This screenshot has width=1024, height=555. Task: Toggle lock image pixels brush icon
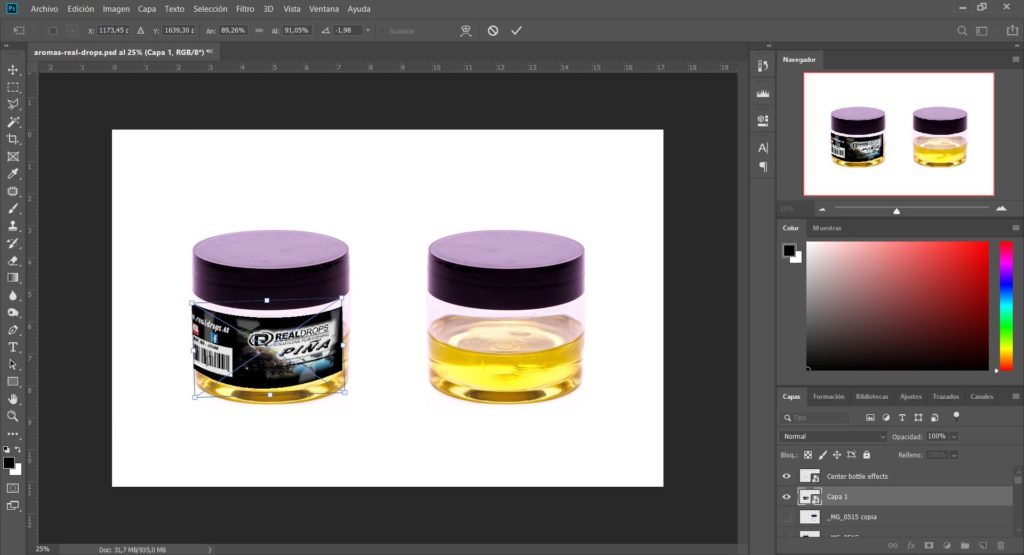822,455
